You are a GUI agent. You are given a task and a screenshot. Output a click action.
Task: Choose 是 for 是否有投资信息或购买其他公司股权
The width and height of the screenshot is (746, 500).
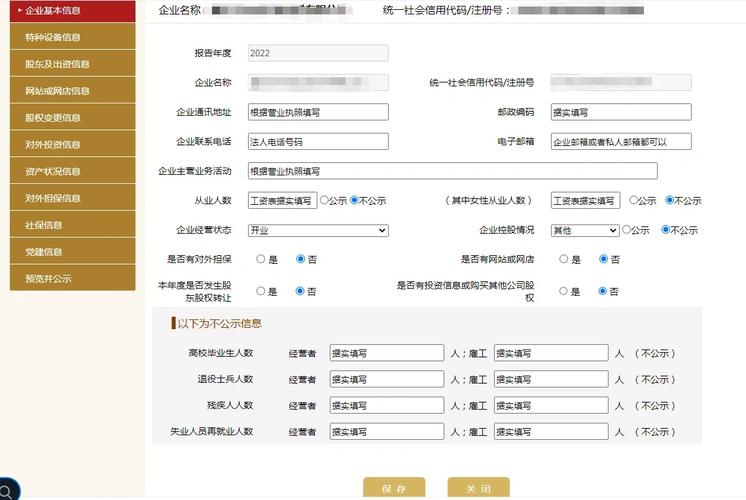pos(563,291)
